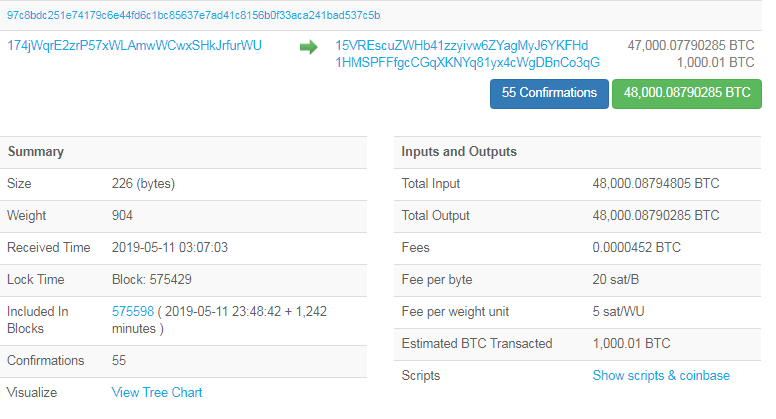
Task: Click the Size value 226 (bytes)
Action: (145, 184)
